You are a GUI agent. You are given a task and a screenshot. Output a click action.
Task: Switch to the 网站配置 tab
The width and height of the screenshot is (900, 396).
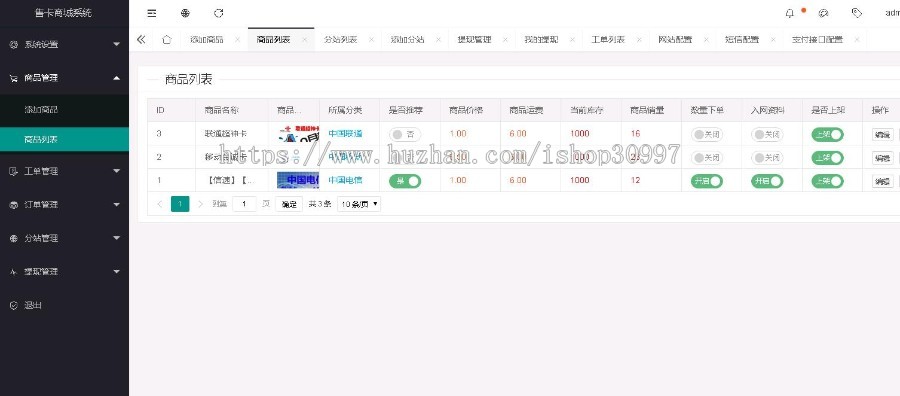675,40
